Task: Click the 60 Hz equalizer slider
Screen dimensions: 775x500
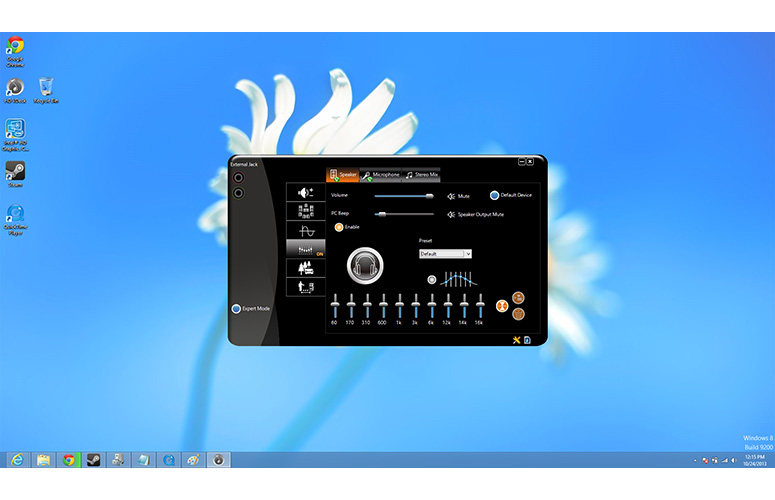Action: click(335, 306)
